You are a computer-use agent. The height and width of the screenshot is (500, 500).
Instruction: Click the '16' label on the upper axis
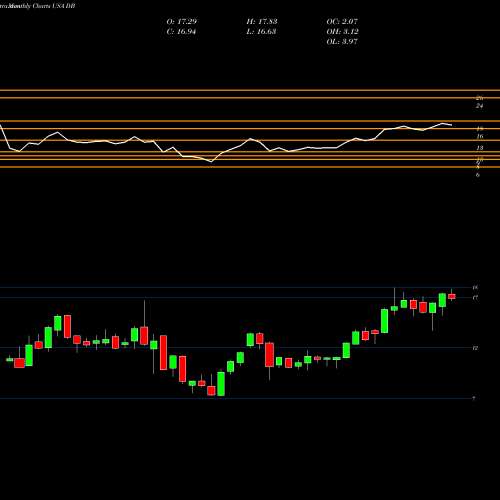click(480, 136)
